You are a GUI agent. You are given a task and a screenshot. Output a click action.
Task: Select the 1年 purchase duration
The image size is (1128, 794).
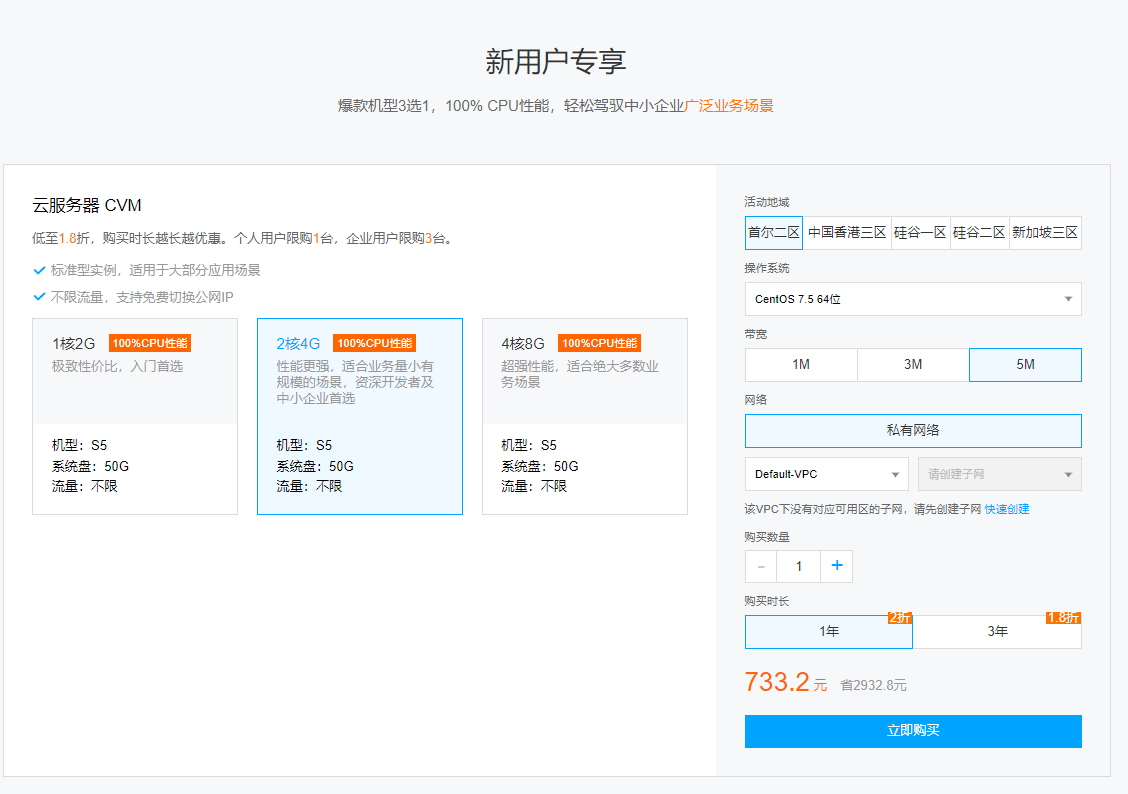click(829, 631)
